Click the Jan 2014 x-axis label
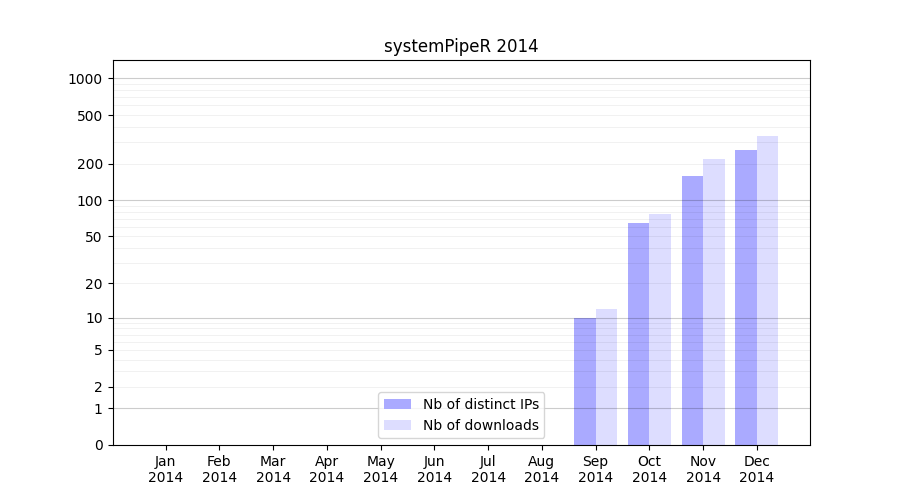 pyautogui.click(x=166, y=469)
